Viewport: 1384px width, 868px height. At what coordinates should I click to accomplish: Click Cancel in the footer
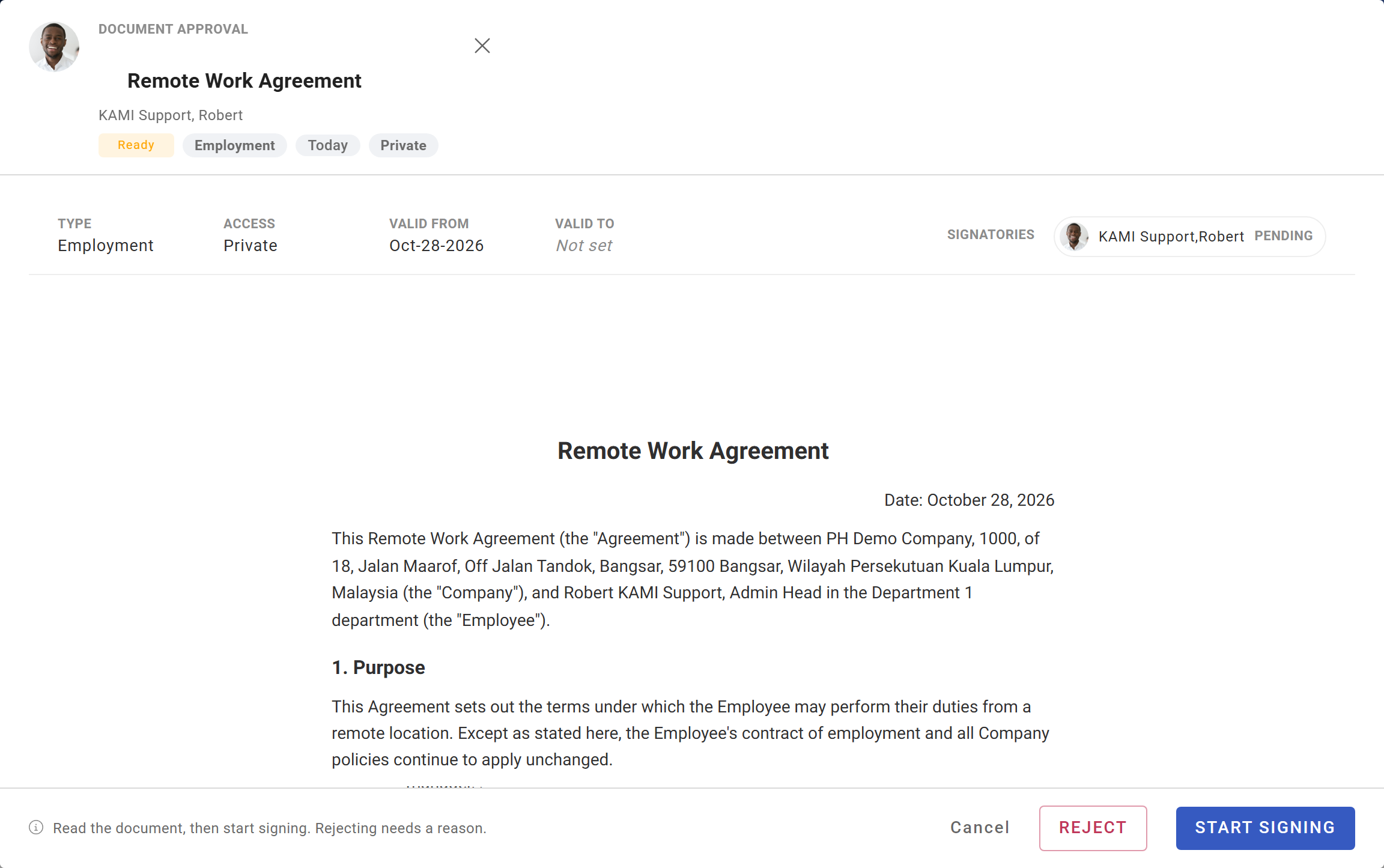[980, 828]
